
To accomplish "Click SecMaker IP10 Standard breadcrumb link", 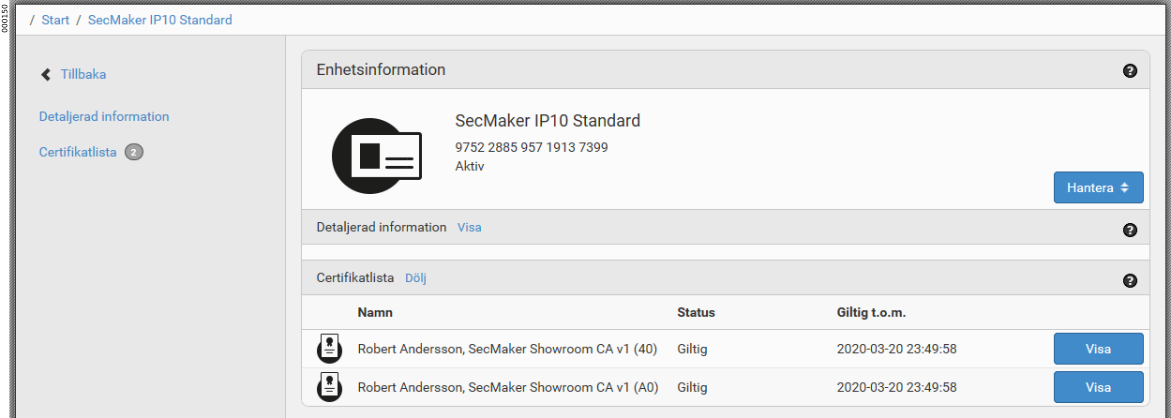I will coord(160,20).
